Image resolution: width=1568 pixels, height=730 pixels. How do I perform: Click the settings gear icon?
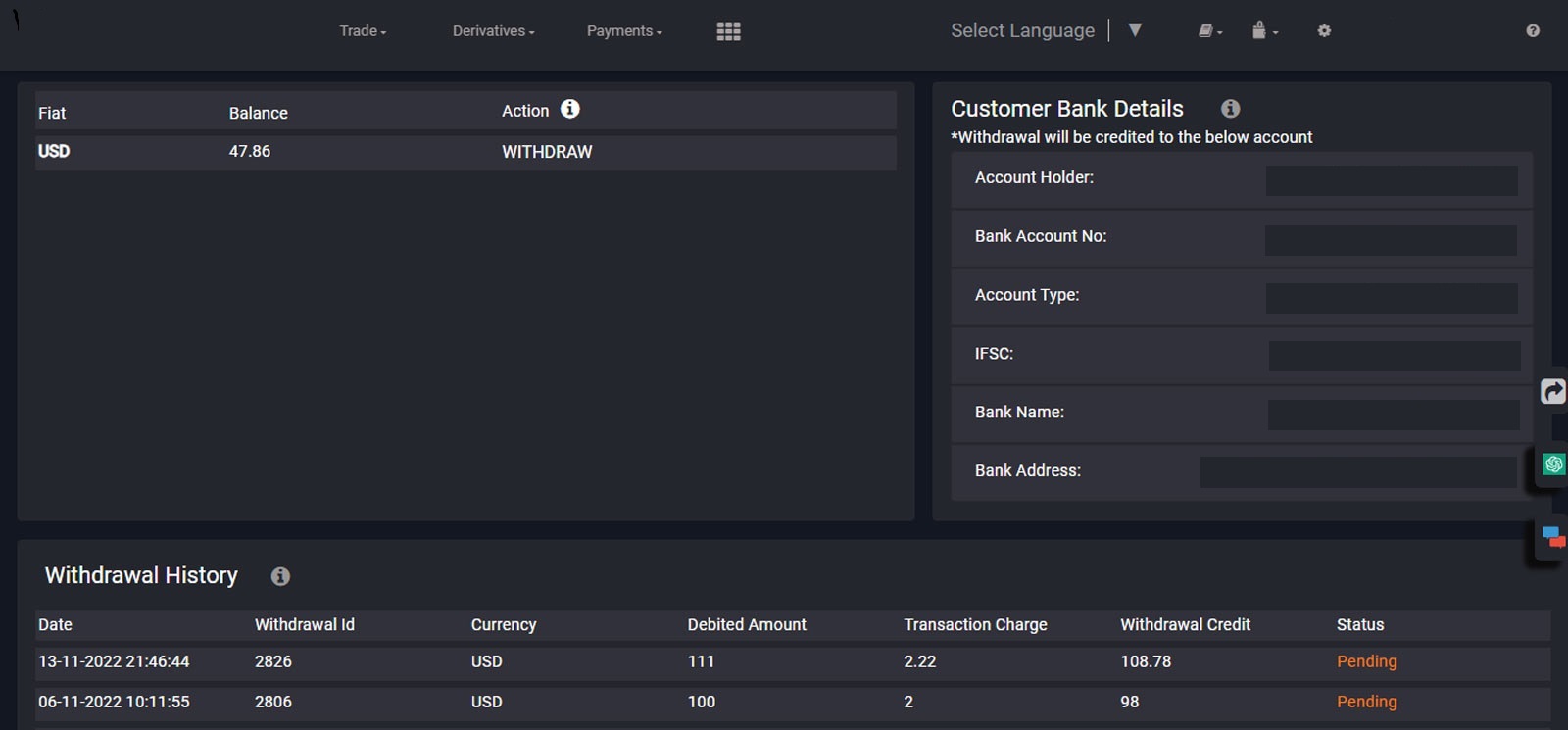point(1324,31)
